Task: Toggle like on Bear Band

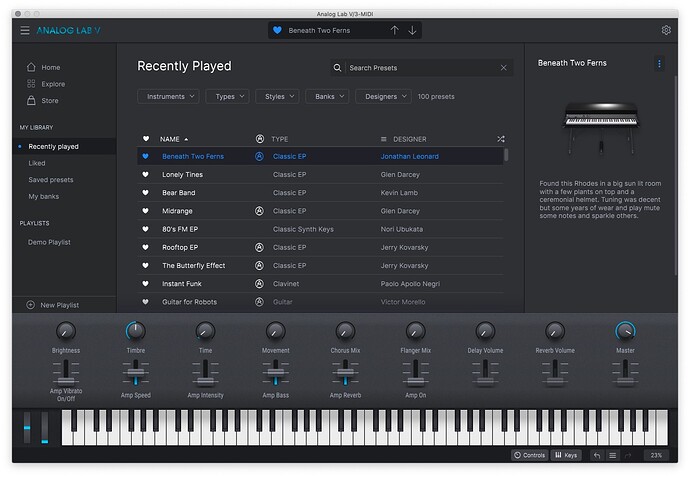Action: [x=146, y=192]
